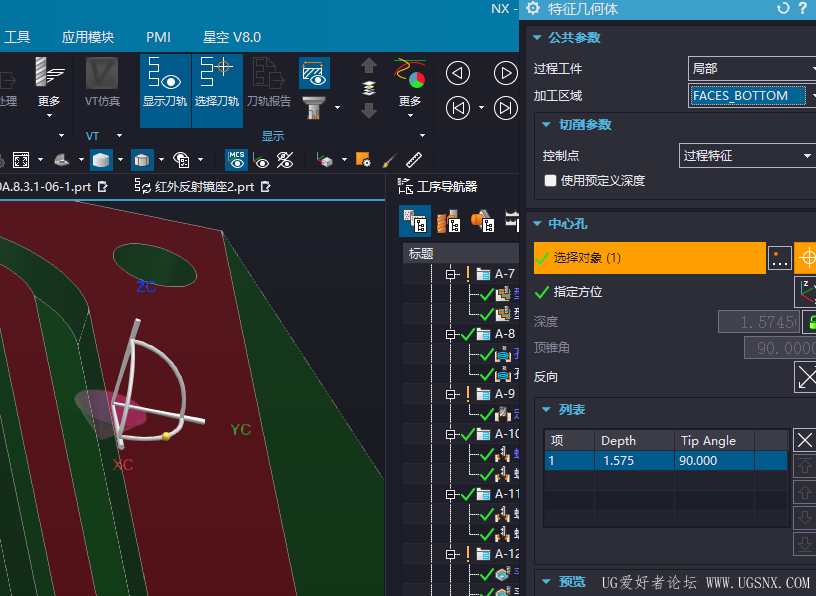This screenshot has height=596, width=816.
Task: Select the A-10 program group
Action: click(x=506, y=434)
